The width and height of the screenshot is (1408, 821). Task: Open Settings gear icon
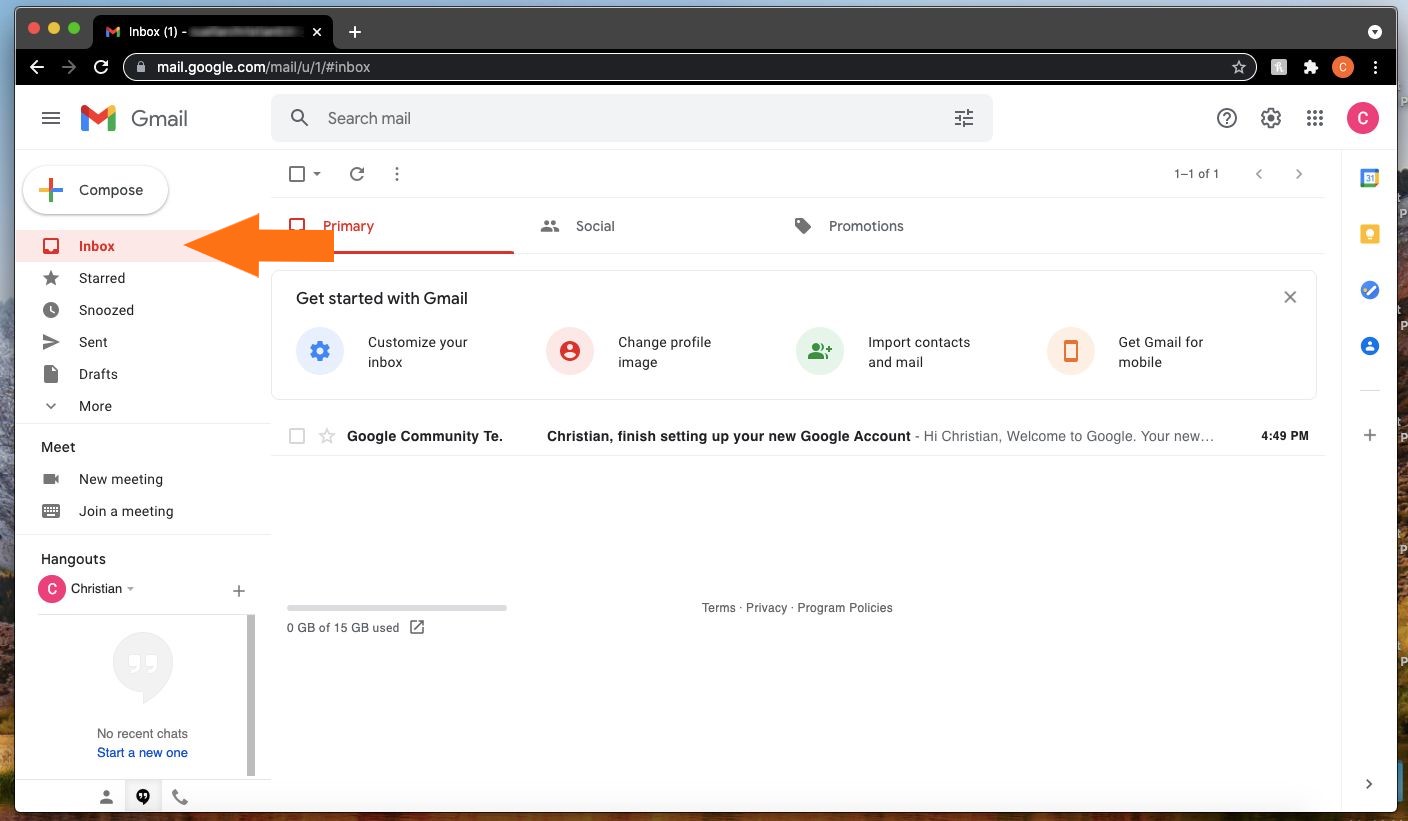click(1271, 118)
